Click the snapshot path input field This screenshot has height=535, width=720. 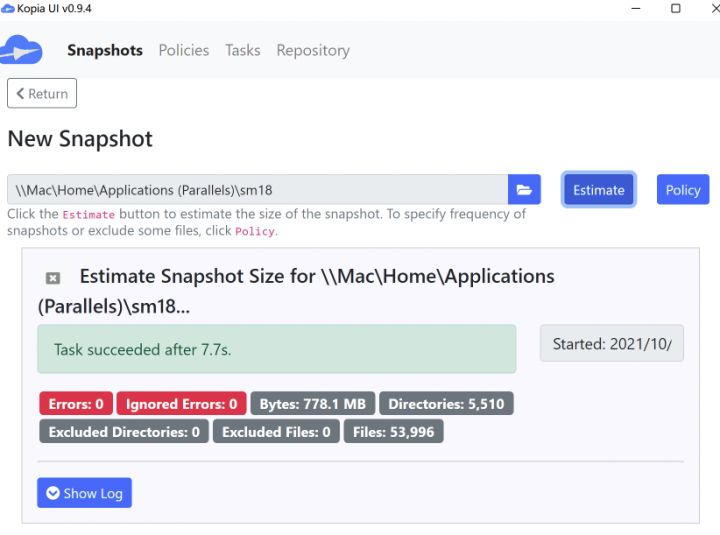pyautogui.click(x=257, y=190)
